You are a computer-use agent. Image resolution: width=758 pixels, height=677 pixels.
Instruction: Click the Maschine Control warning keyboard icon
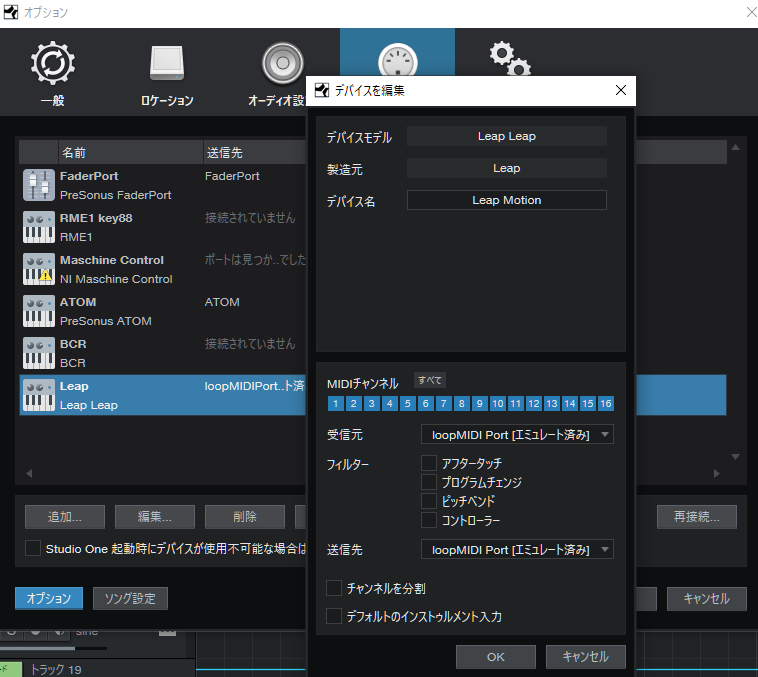tap(39, 269)
